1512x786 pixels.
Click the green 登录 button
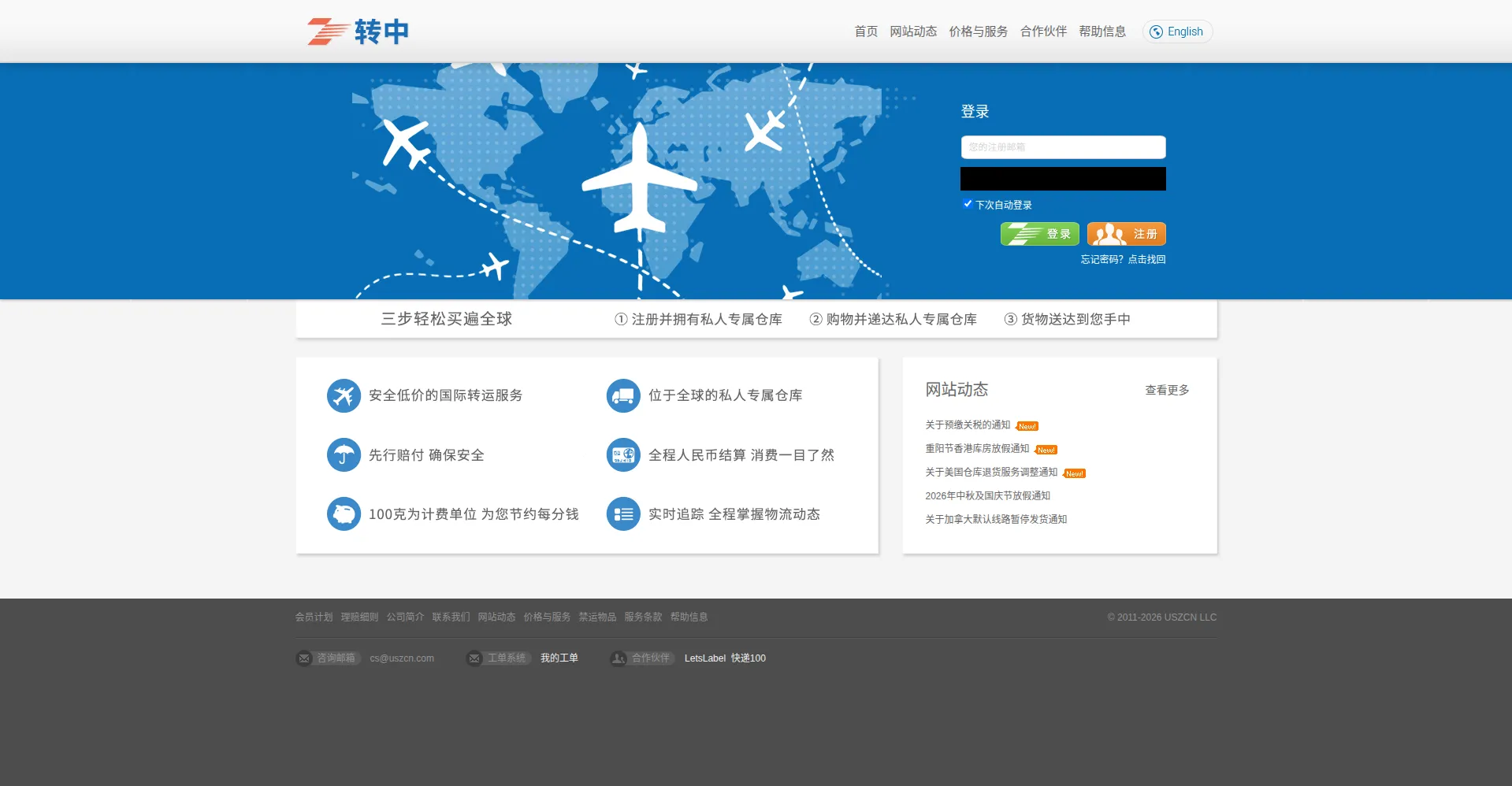tap(1040, 234)
